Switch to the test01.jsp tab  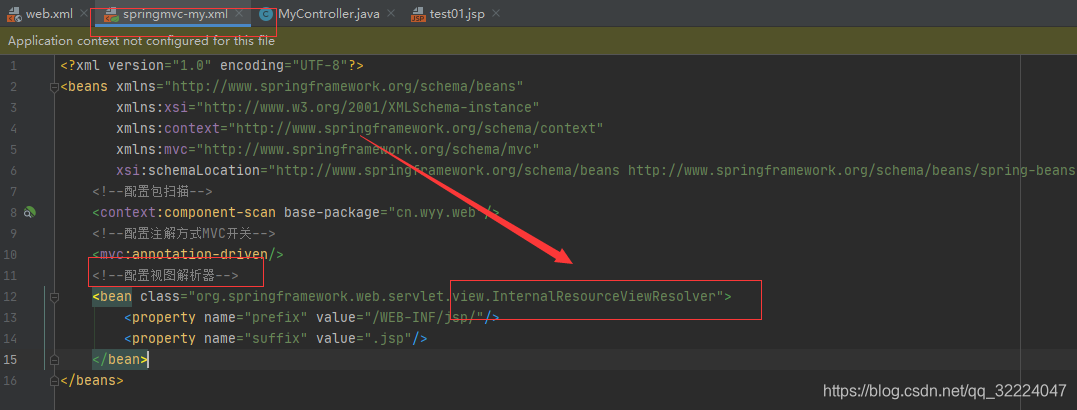coord(457,14)
